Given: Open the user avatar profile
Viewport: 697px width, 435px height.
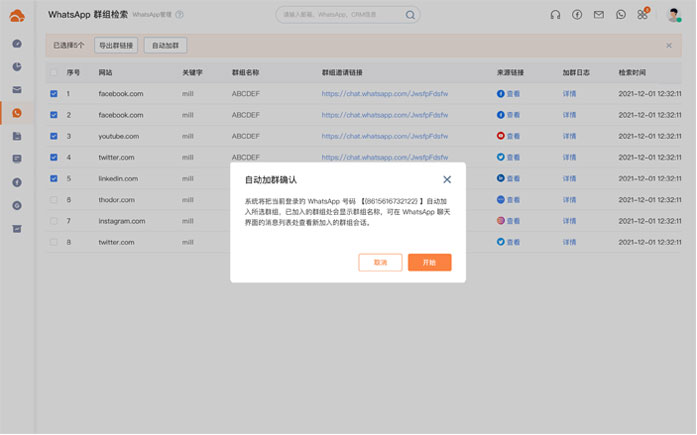Looking at the screenshot, I should pos(674,15).
